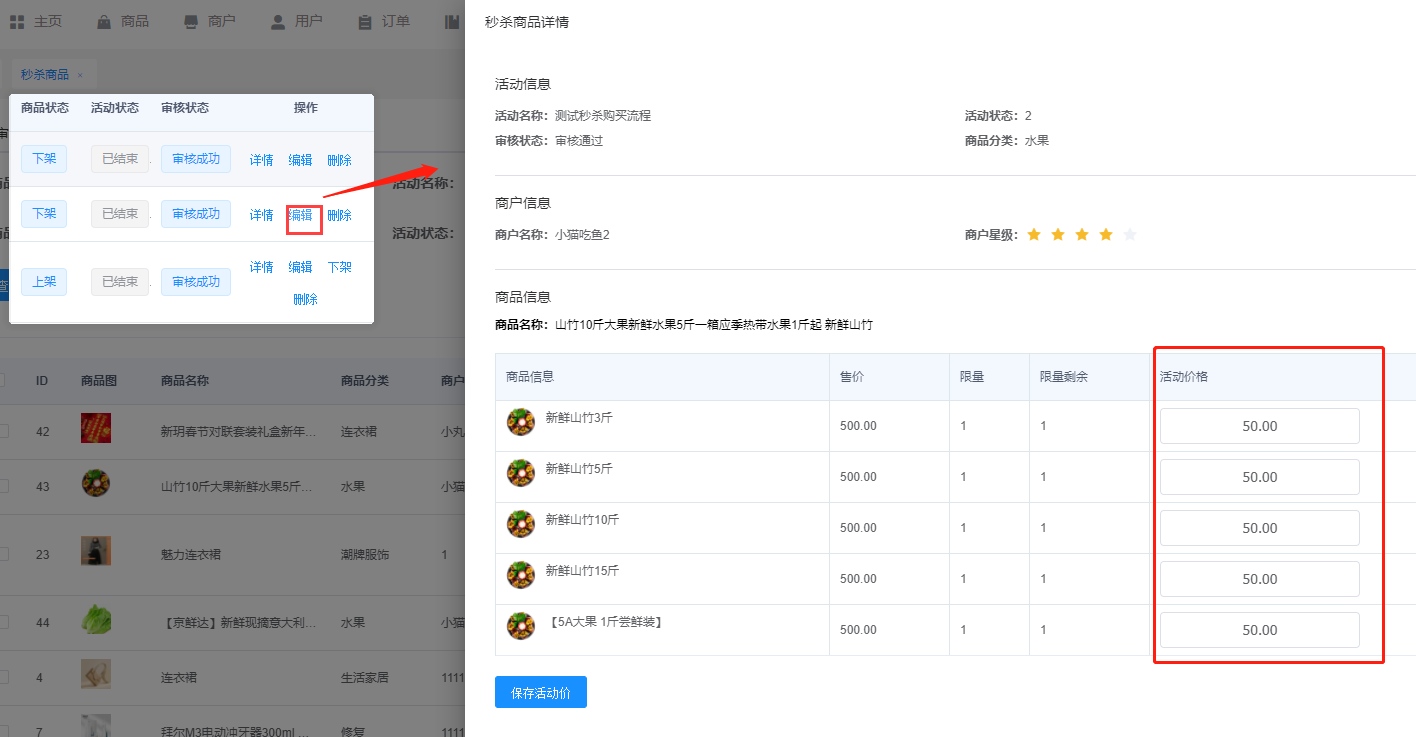This screenshot has width=1416, height=737.
Task: Click the fifth merchant rating star
Action: pos(1130,234)
